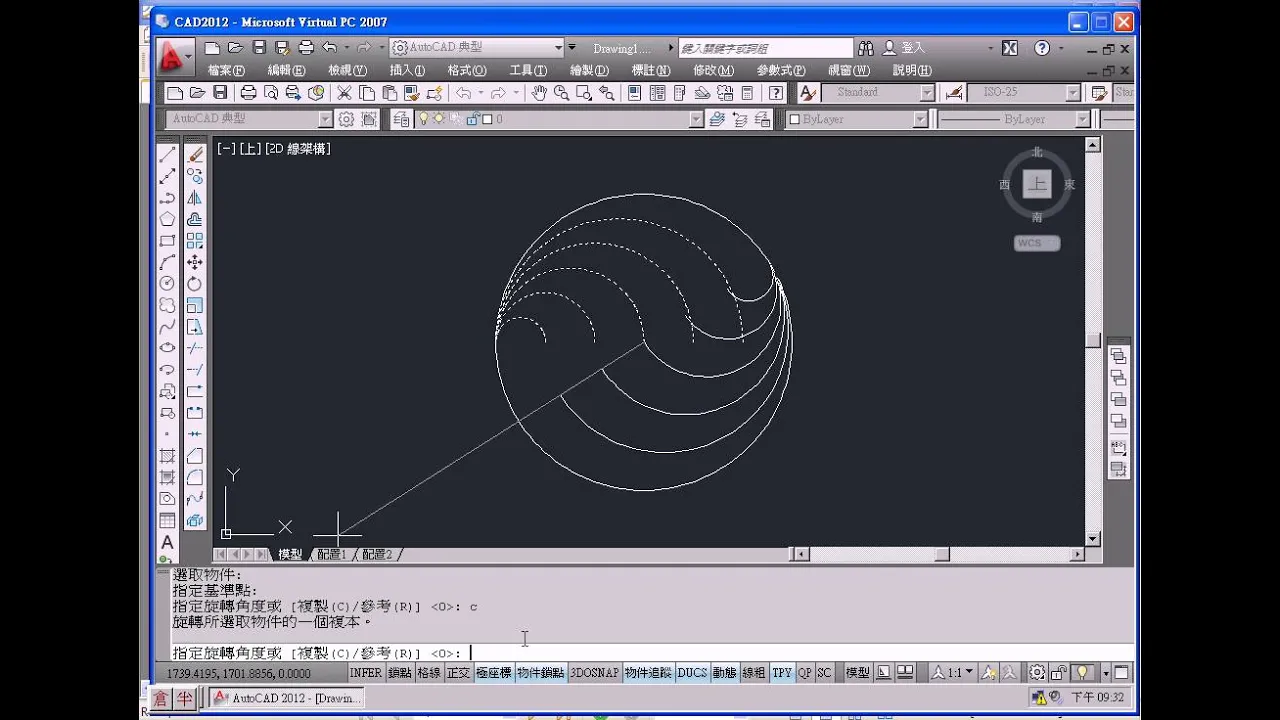The height and width of the screenshot is (720, 1280).
Task: Select the Rectangle draw tool
Action: [x=167, y=241]
